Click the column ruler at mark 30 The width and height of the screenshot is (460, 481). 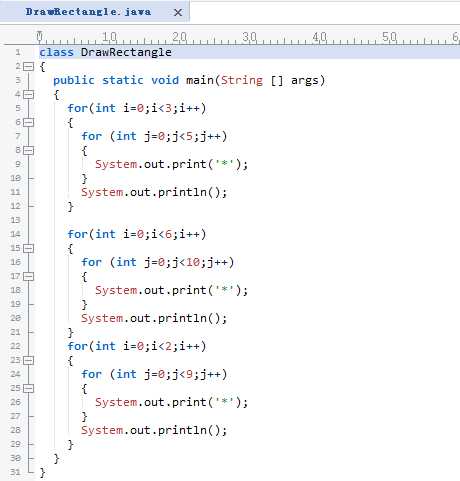[249, 37]
